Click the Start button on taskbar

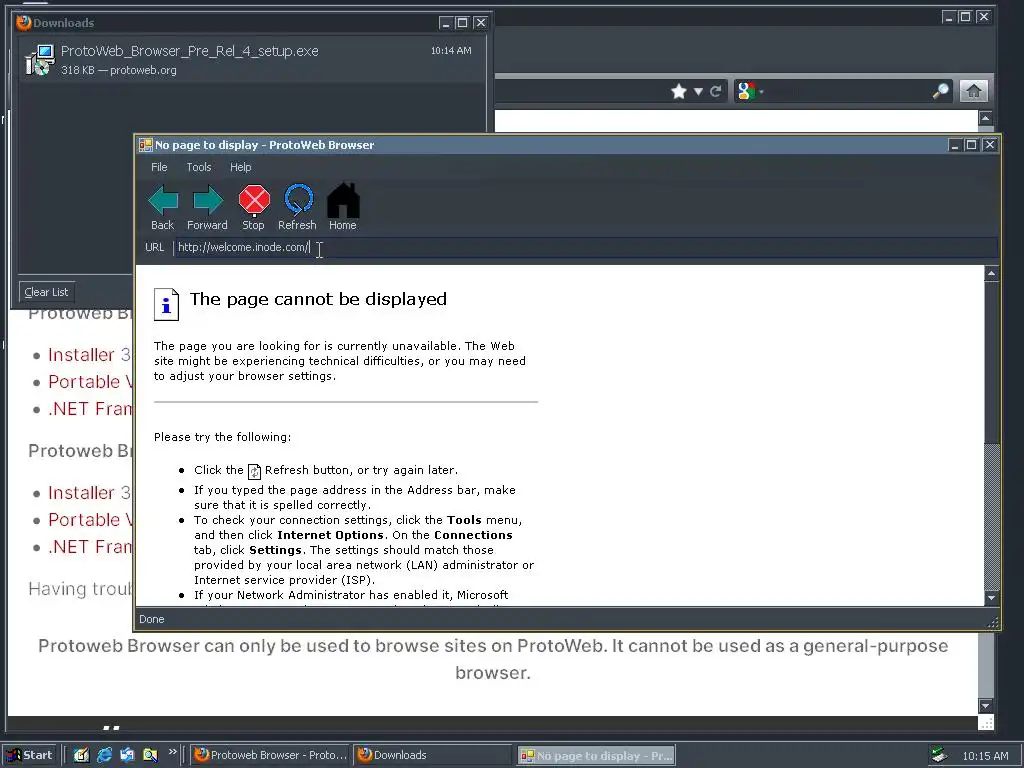tap(30, 755)
